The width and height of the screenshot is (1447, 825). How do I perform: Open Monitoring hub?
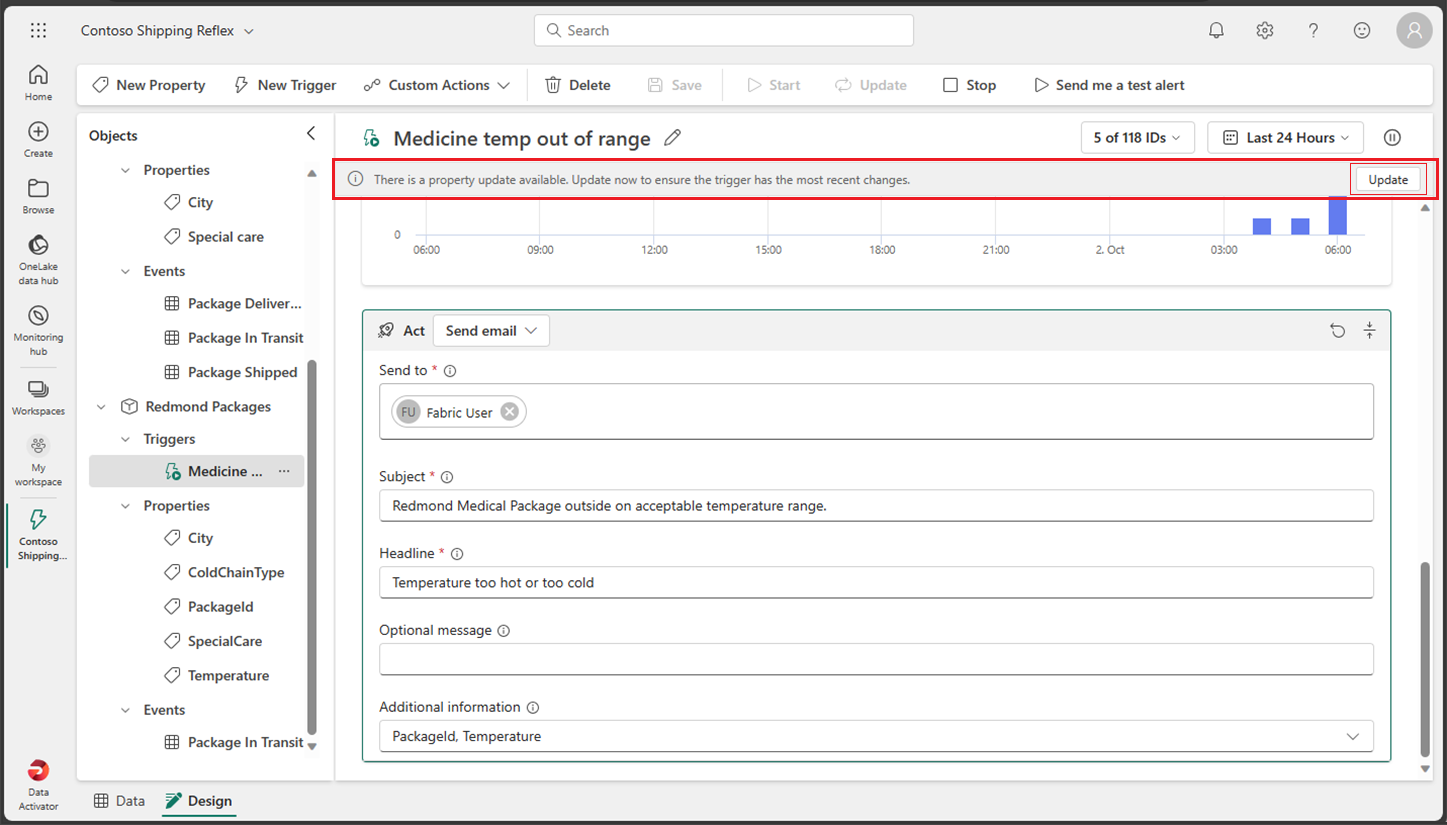tap(38, 330)
